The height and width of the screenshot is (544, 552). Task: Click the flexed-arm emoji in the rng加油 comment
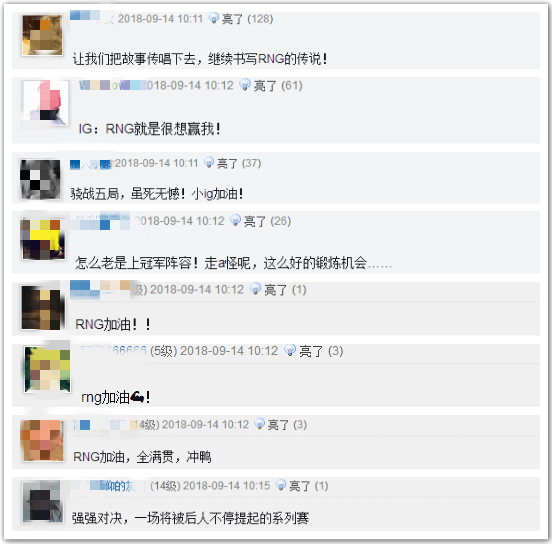click(137, 397)
